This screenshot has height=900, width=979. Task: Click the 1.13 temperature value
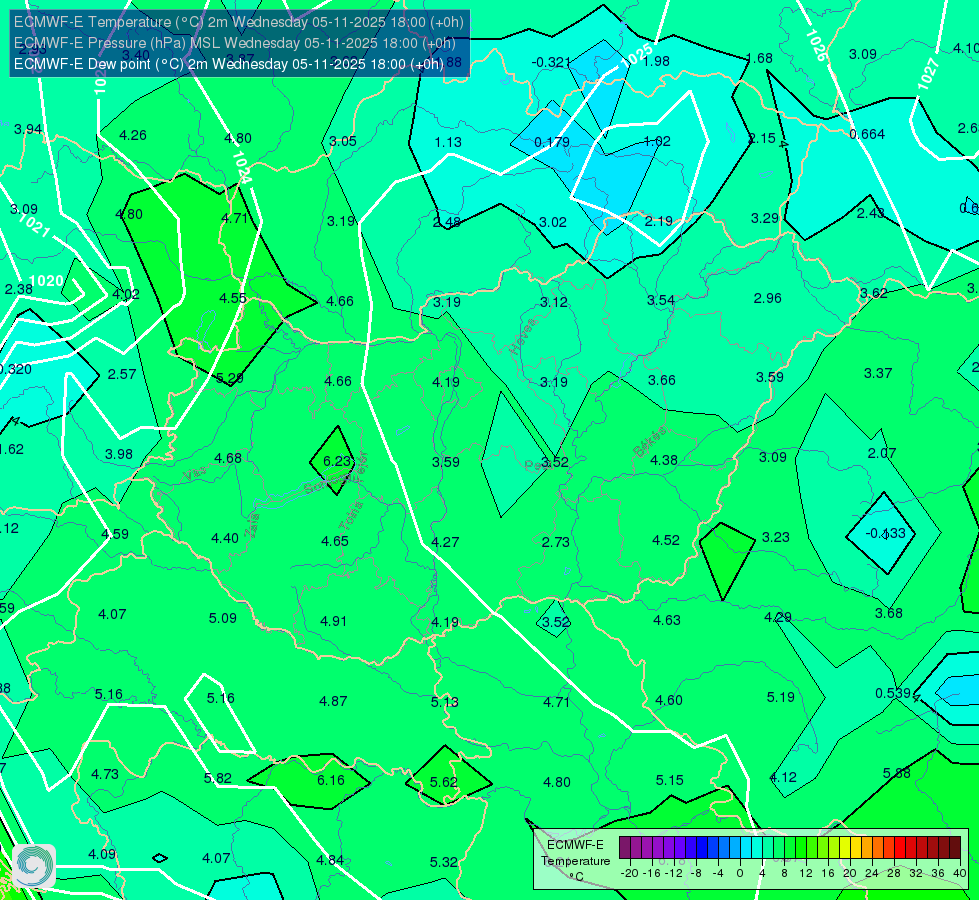448,142
